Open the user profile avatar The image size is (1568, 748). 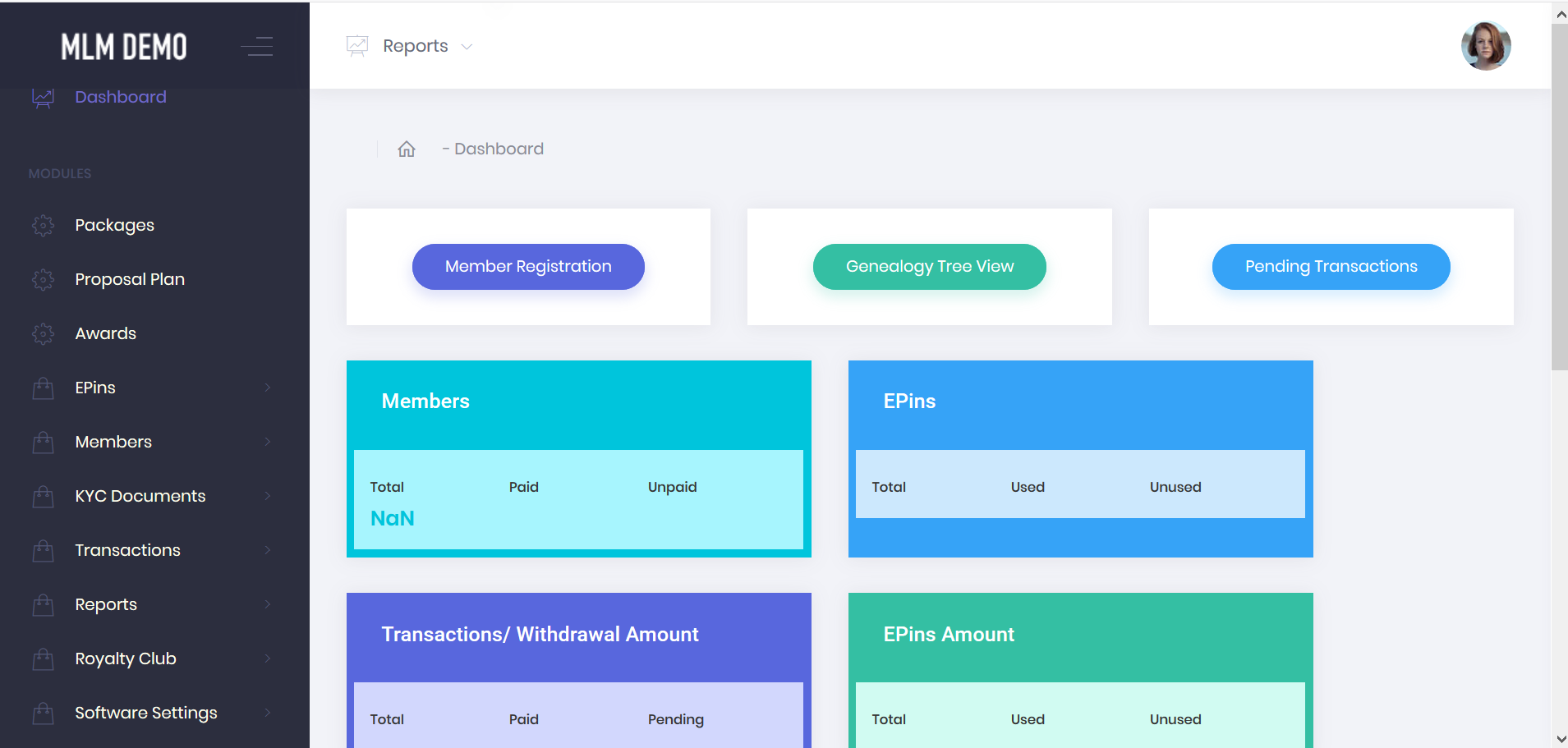[1485, 46]
